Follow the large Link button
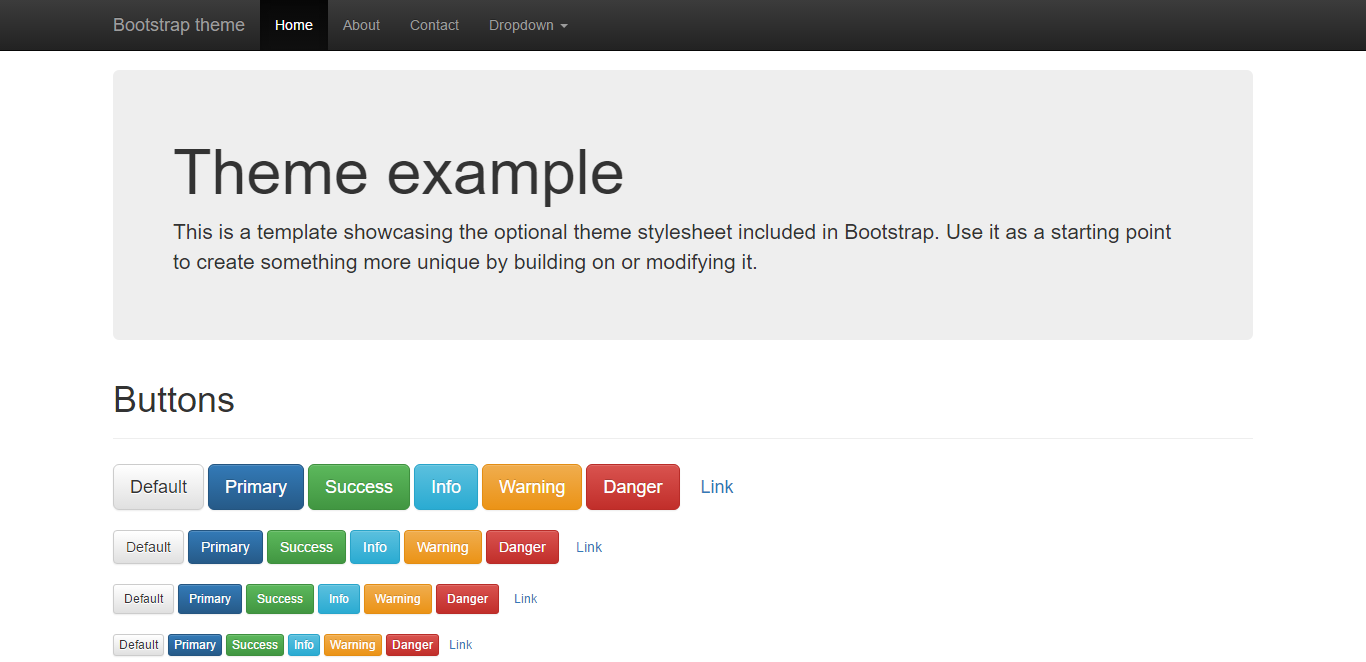 [x=716, y=487]
